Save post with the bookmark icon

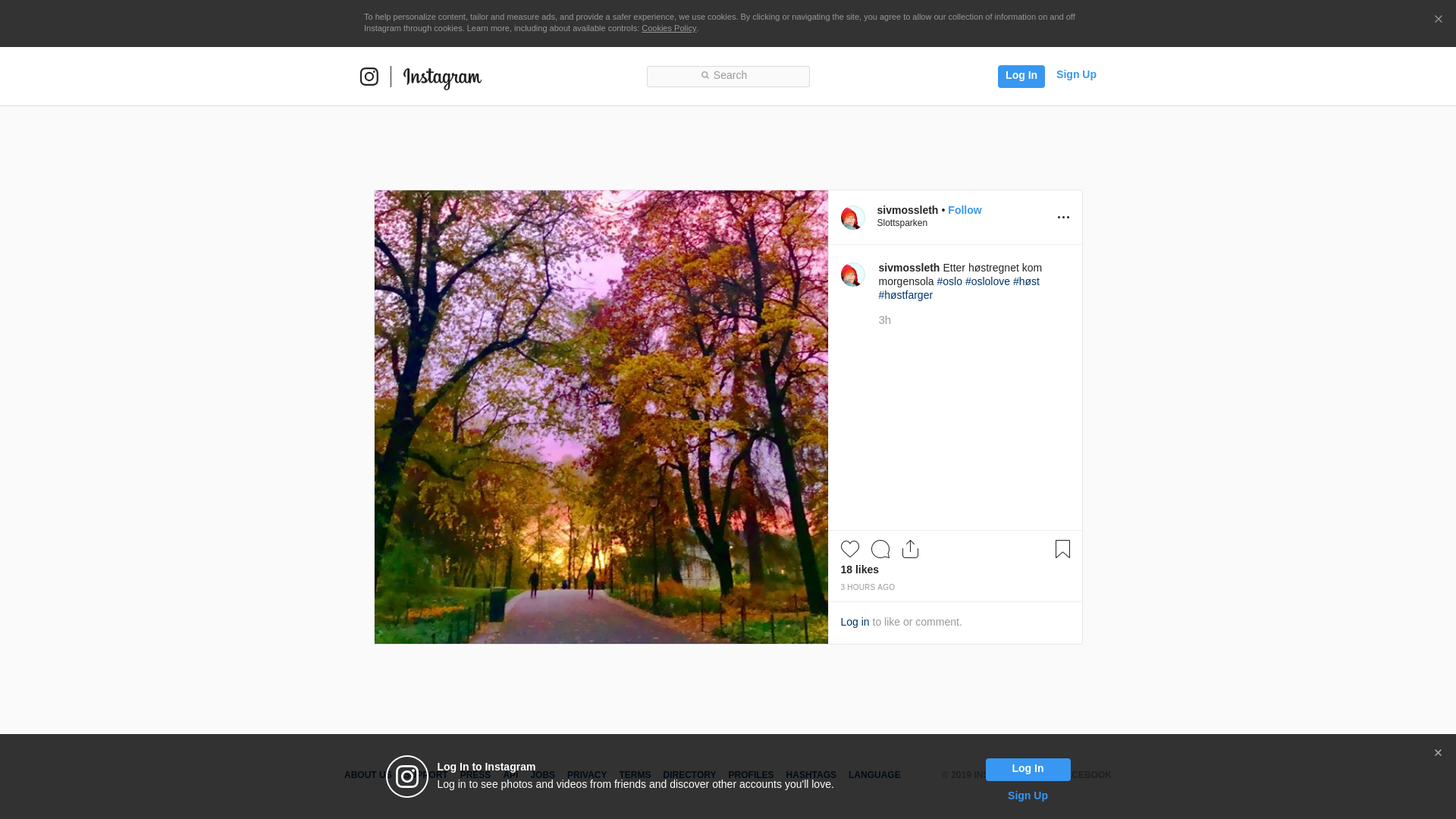click(1062, 549)
